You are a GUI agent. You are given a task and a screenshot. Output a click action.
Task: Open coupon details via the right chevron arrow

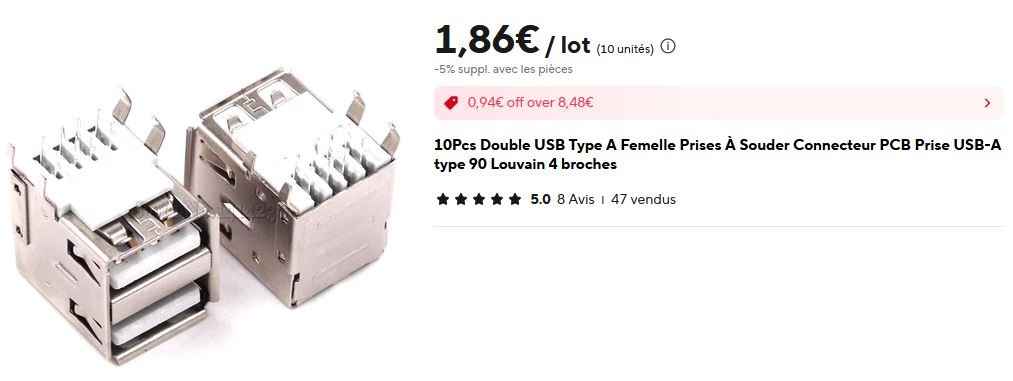coord(987,103)
